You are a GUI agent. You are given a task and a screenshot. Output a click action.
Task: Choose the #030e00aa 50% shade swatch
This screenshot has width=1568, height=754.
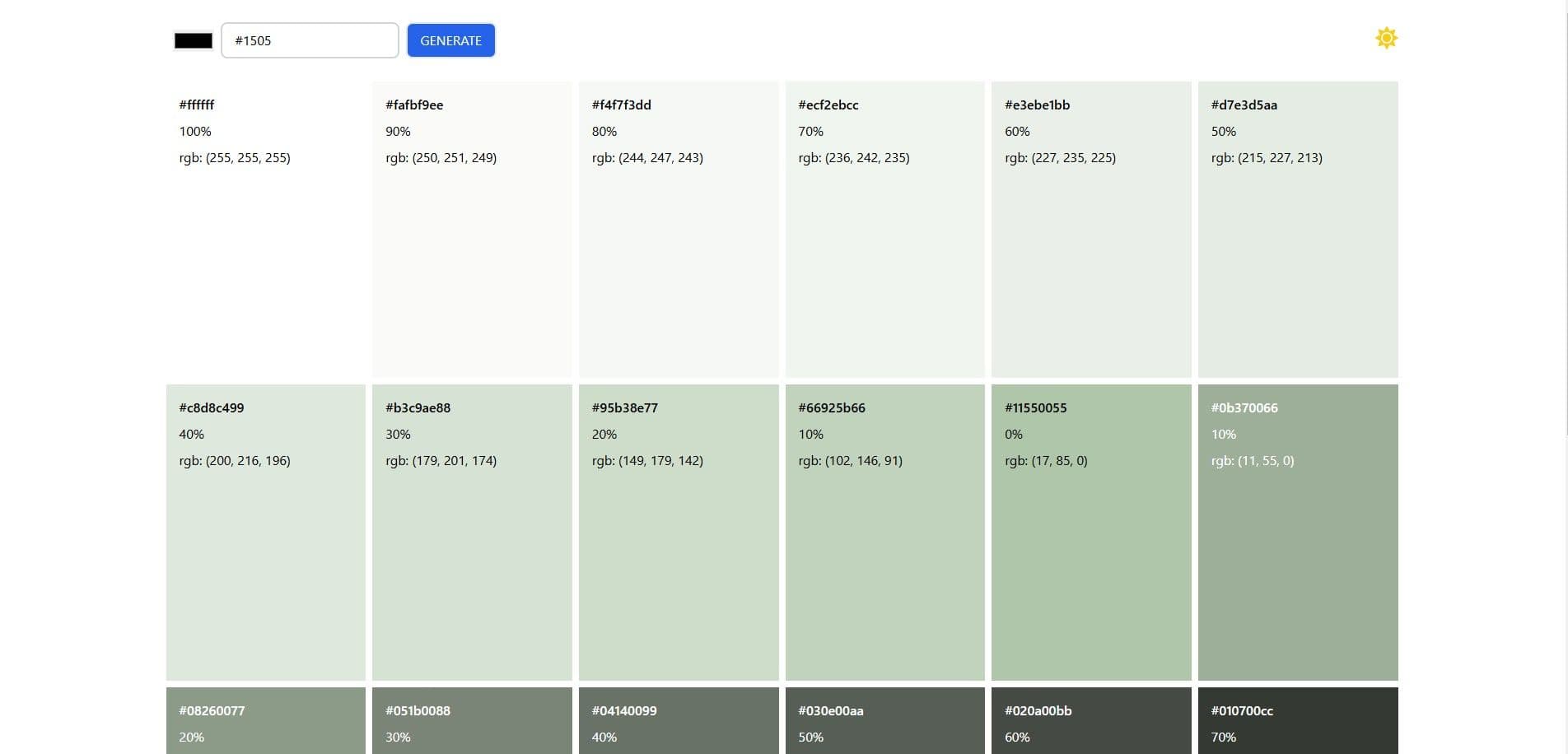(x=884, y=722)
